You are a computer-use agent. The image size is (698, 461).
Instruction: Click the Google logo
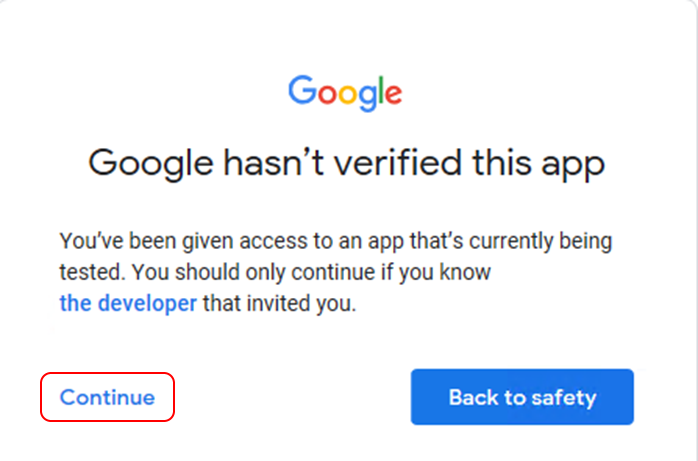pyautogui.click(x=345, y=93)
